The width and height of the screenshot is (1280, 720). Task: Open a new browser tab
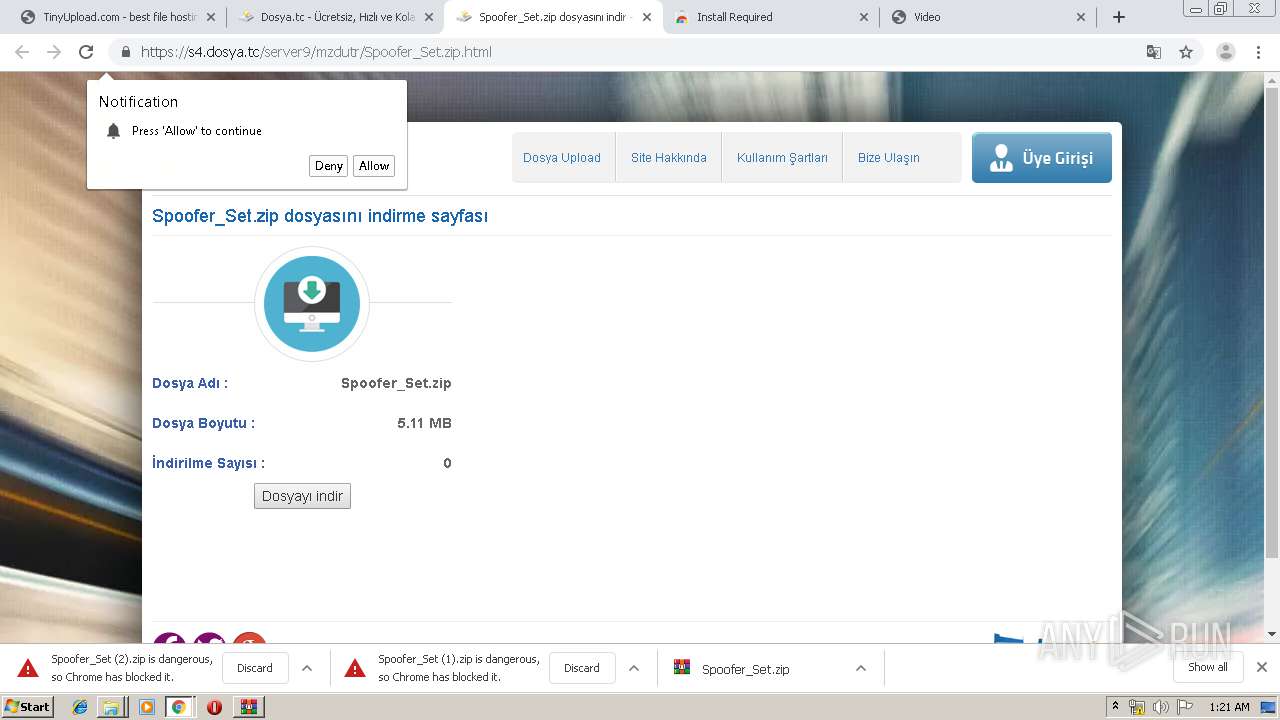pyautogui.click(x=1119, y=17)
